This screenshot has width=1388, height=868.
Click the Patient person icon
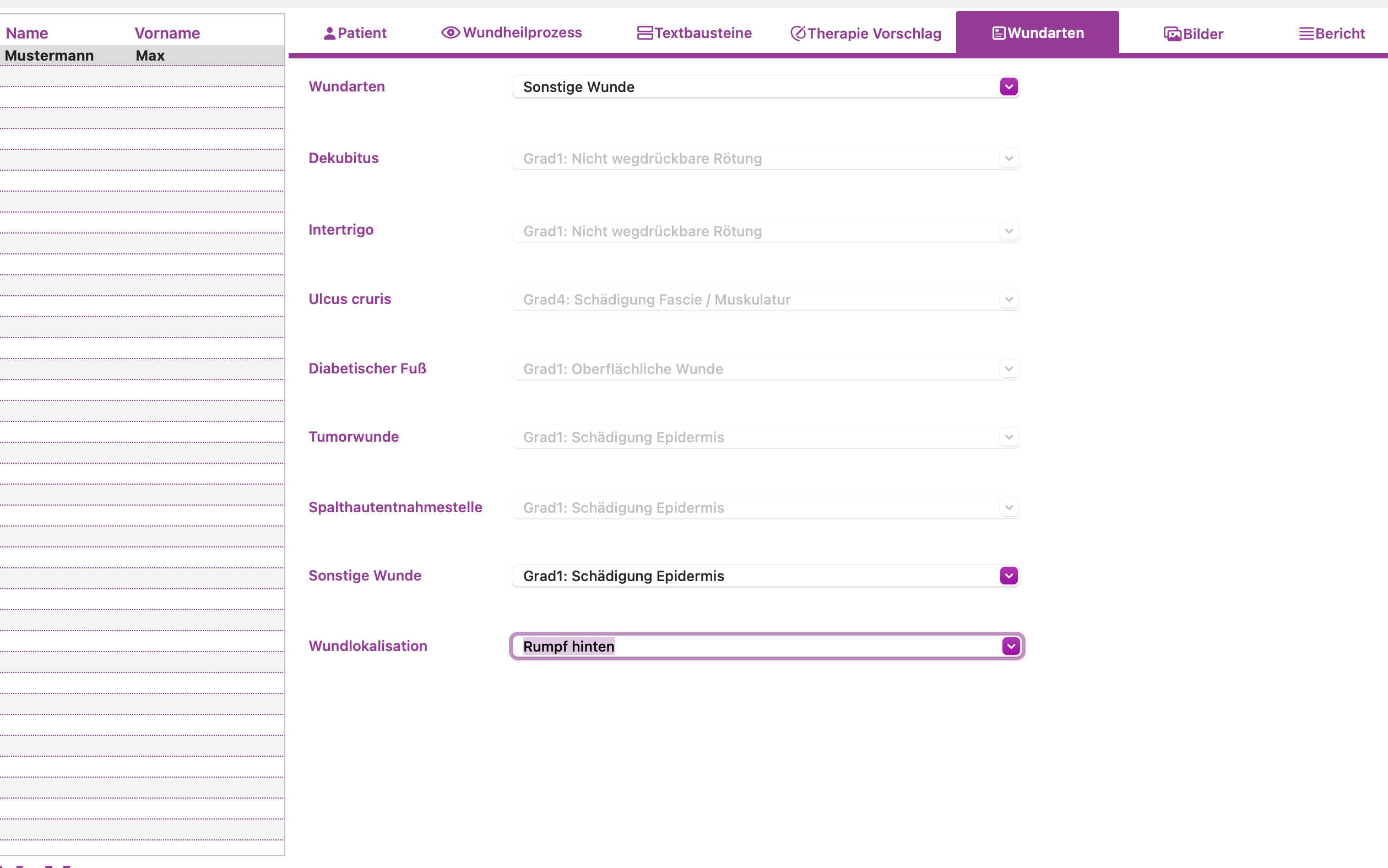coord(329,32)
